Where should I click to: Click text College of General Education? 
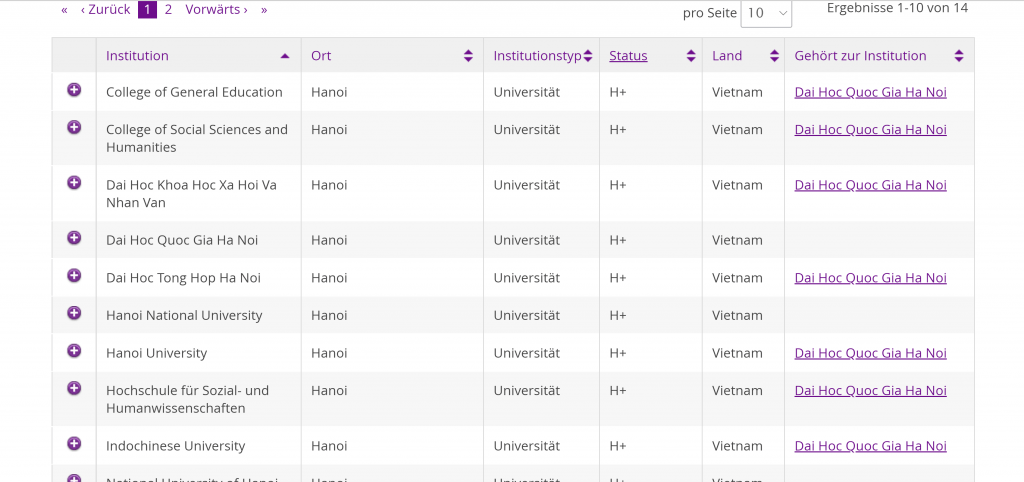click(x=194, y=92)
